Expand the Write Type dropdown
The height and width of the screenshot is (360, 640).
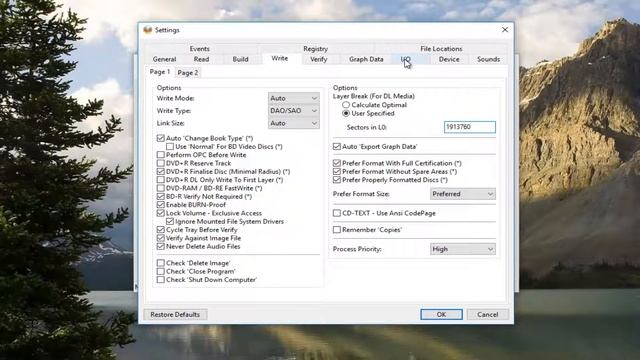click(x=293, y=111)
